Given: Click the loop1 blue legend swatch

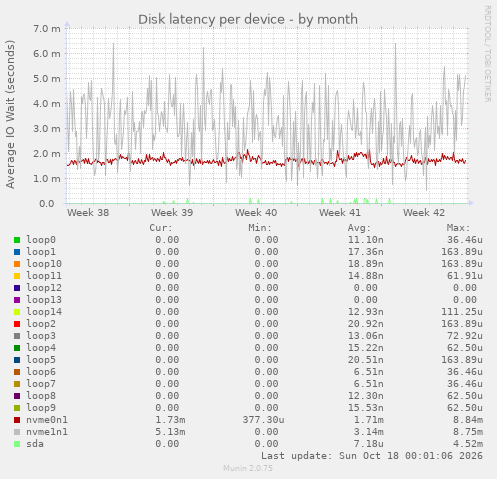Looking at the screenshot, I should click(x=17, y=252).
